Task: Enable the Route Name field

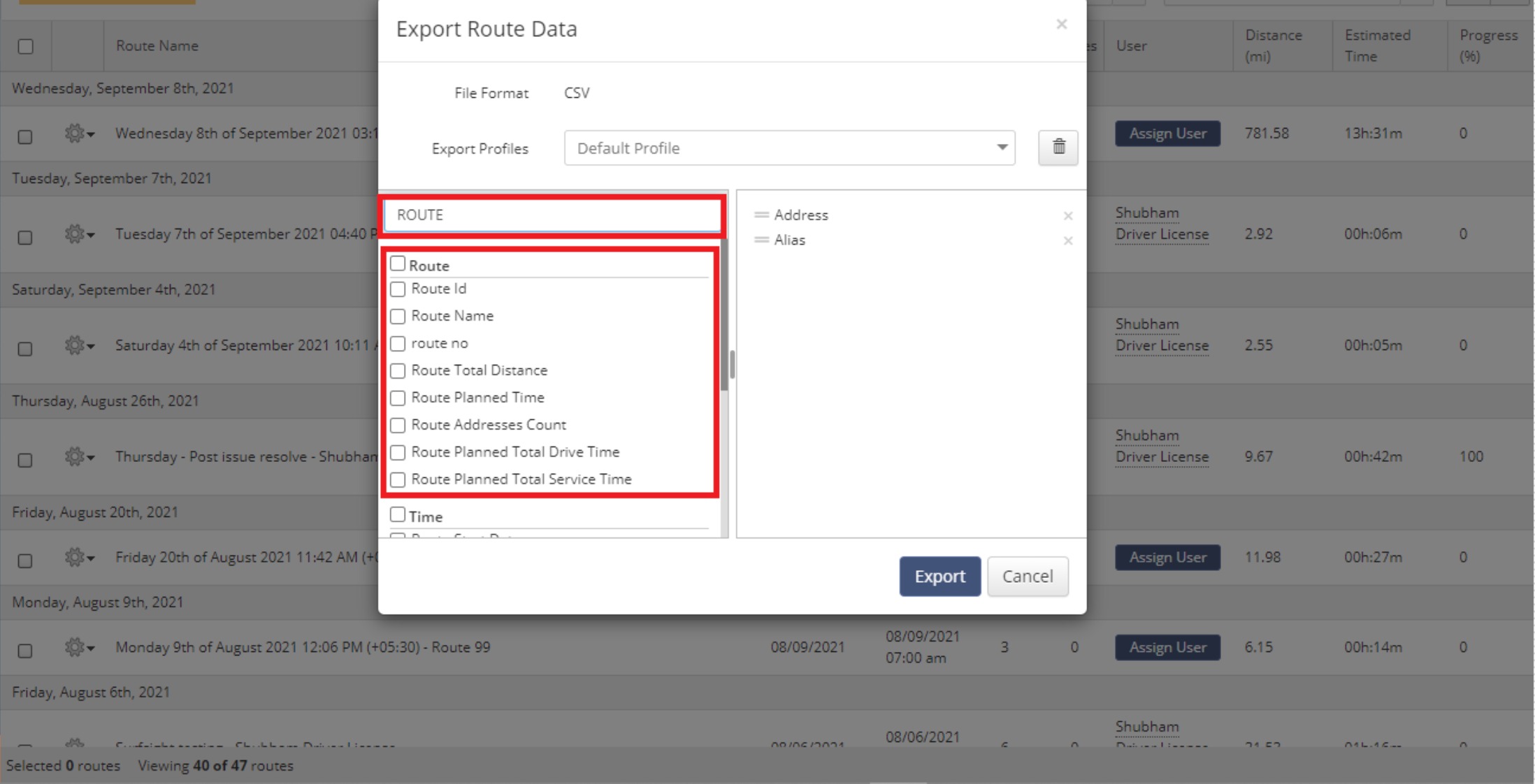Action: point(398,317)
